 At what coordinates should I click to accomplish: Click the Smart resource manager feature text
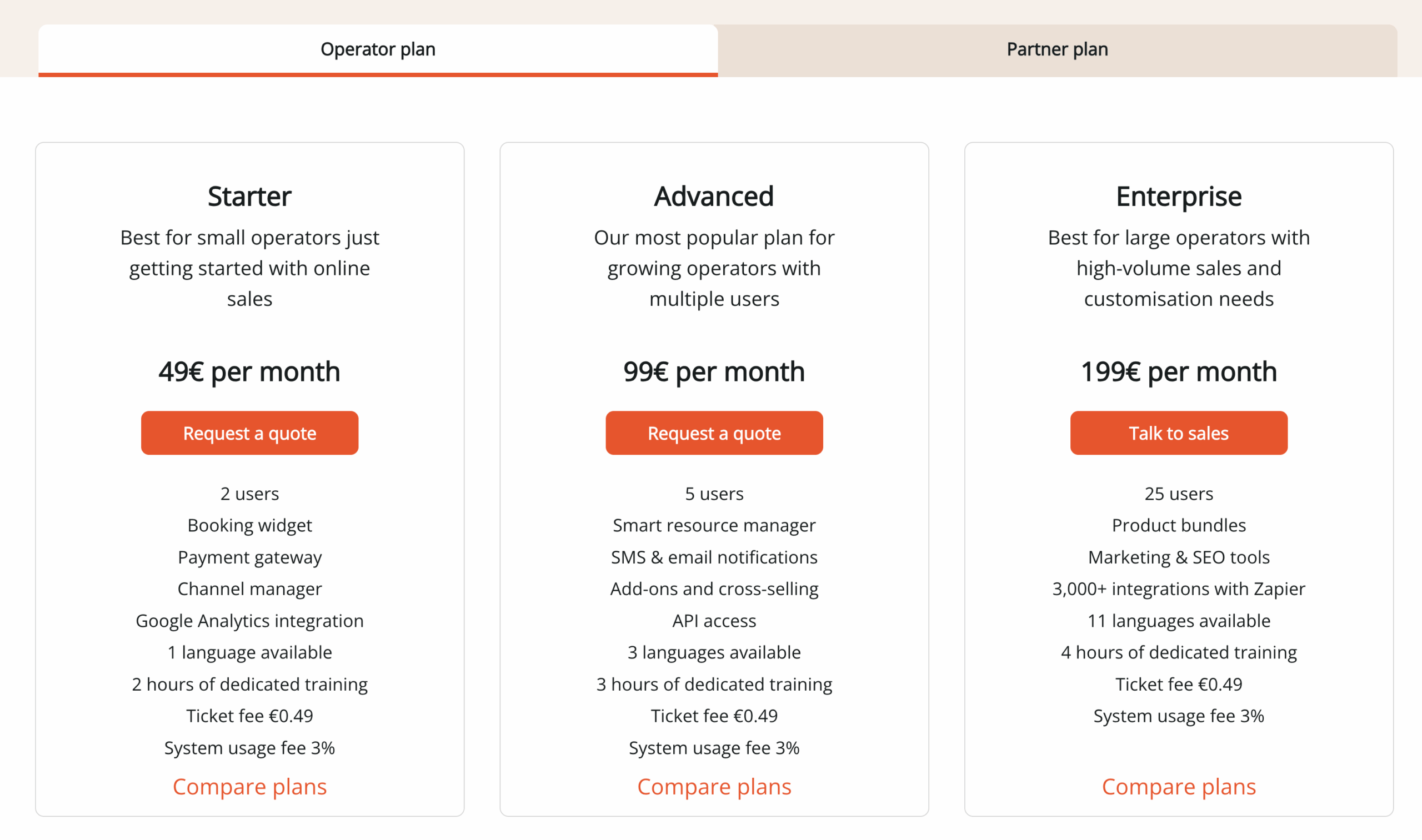714,525
